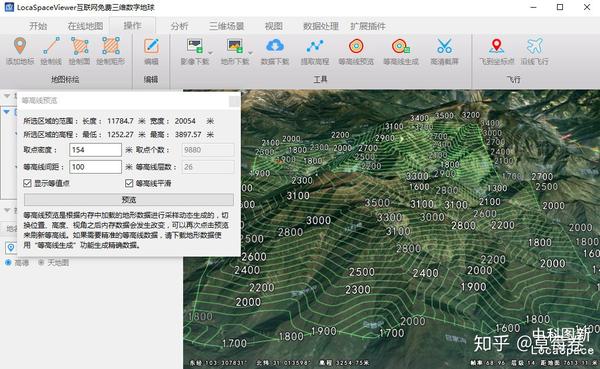Select the 高德 radio button

[x=8, y=263]
